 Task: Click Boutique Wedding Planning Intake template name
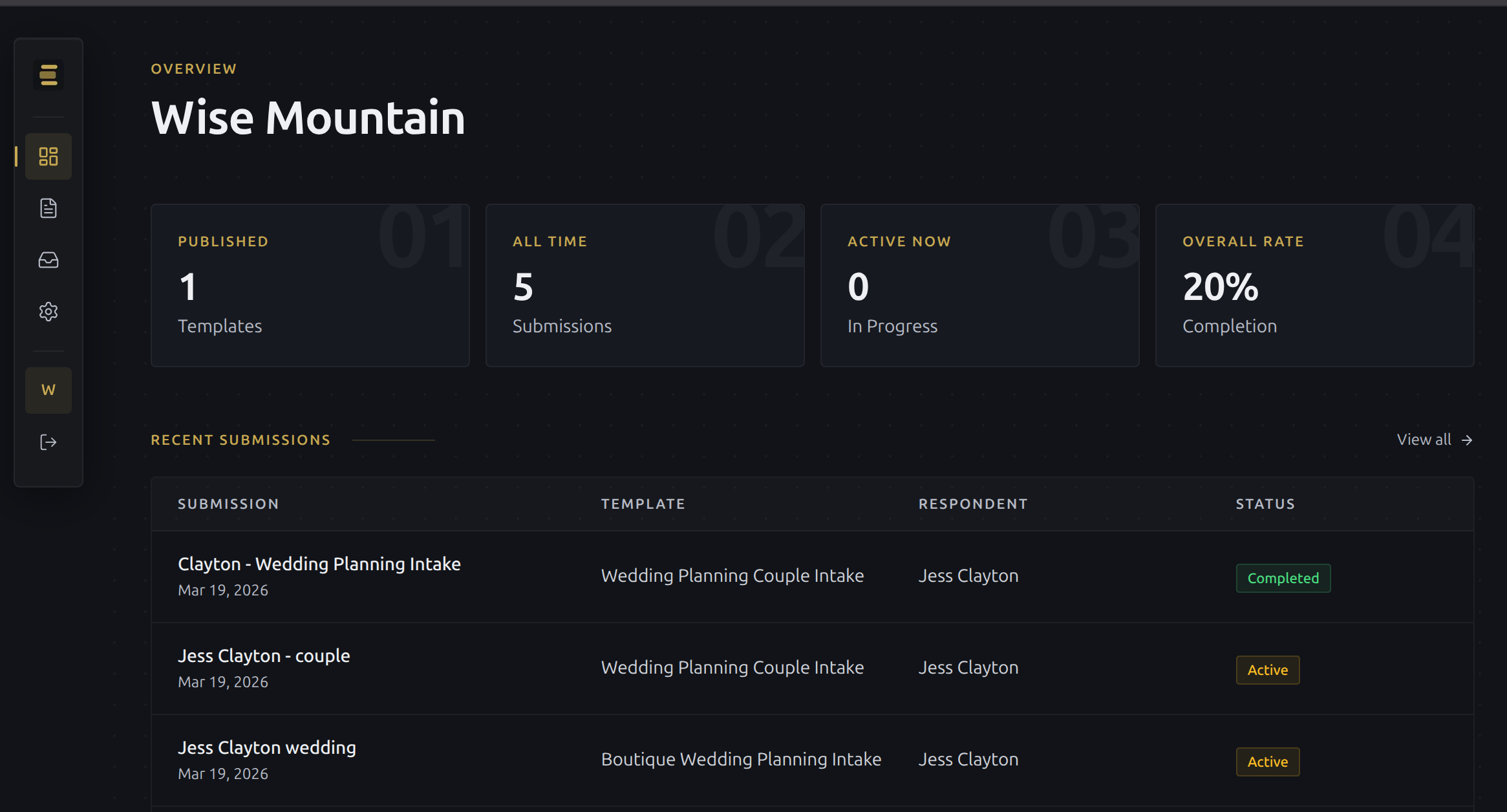coord(741,759)
